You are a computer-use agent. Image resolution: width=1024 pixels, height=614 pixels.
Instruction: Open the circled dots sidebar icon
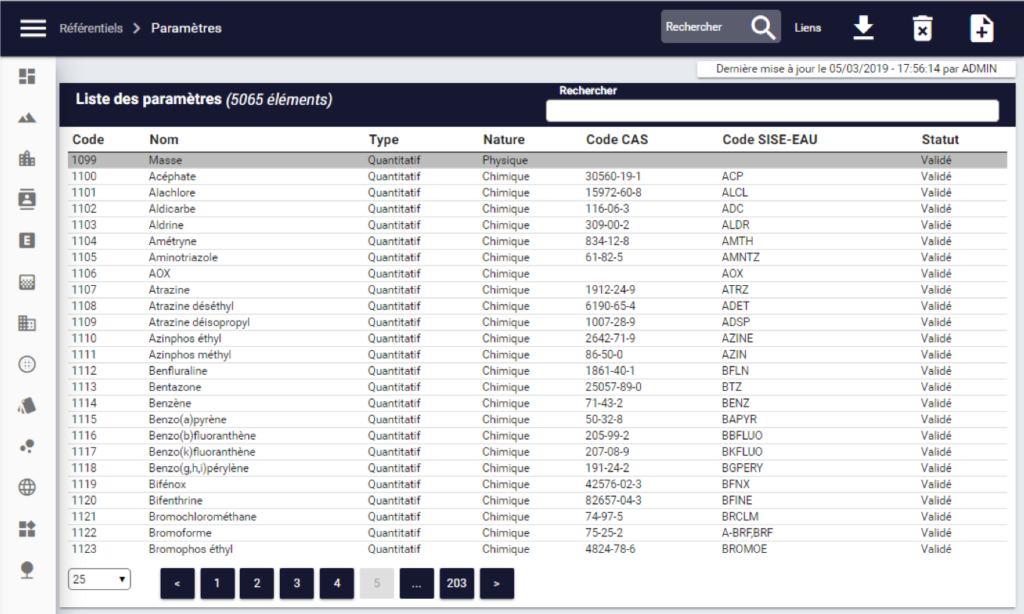pos(27,364)
